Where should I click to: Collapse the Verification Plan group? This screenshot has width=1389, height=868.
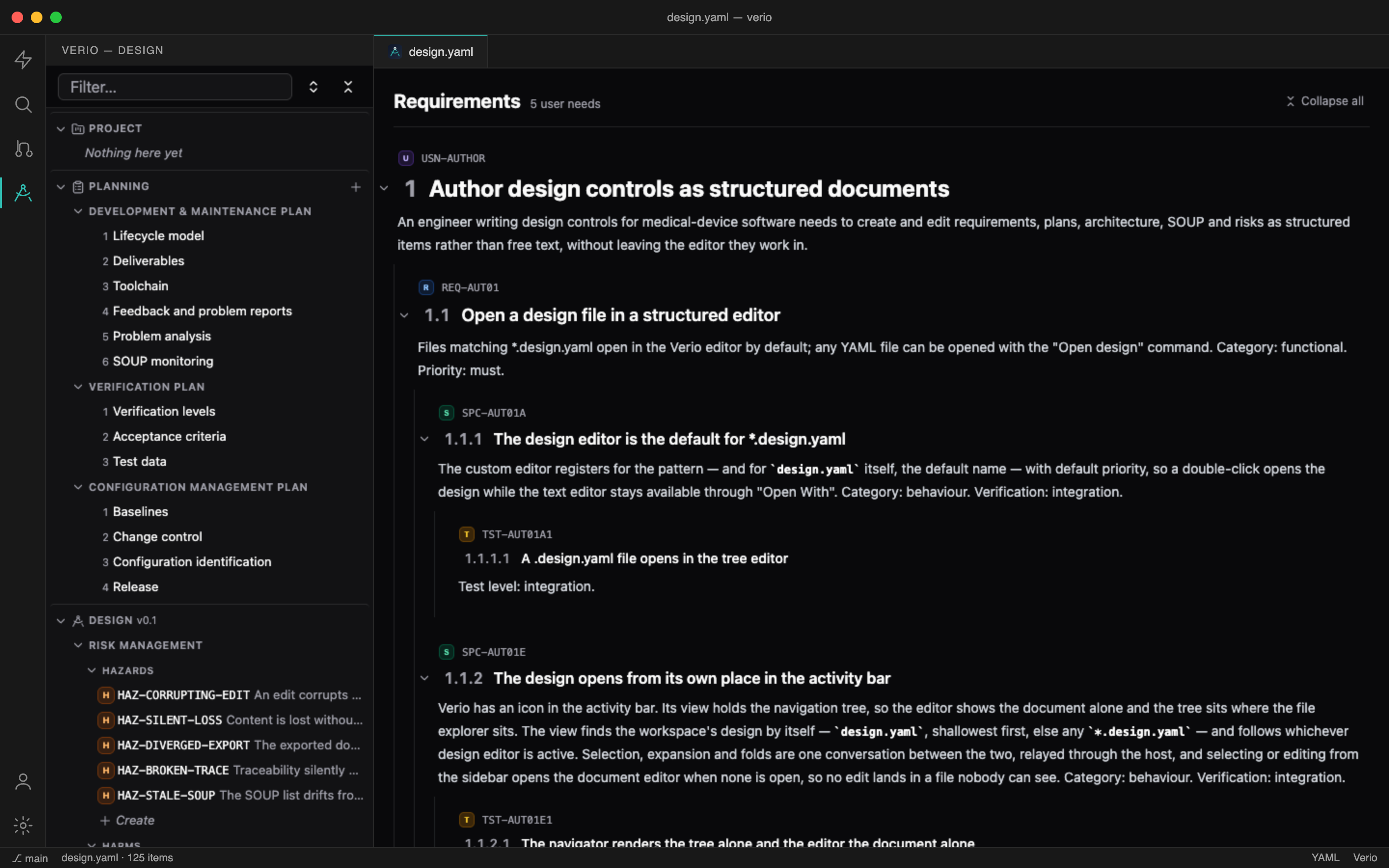(x=78, y=387)
